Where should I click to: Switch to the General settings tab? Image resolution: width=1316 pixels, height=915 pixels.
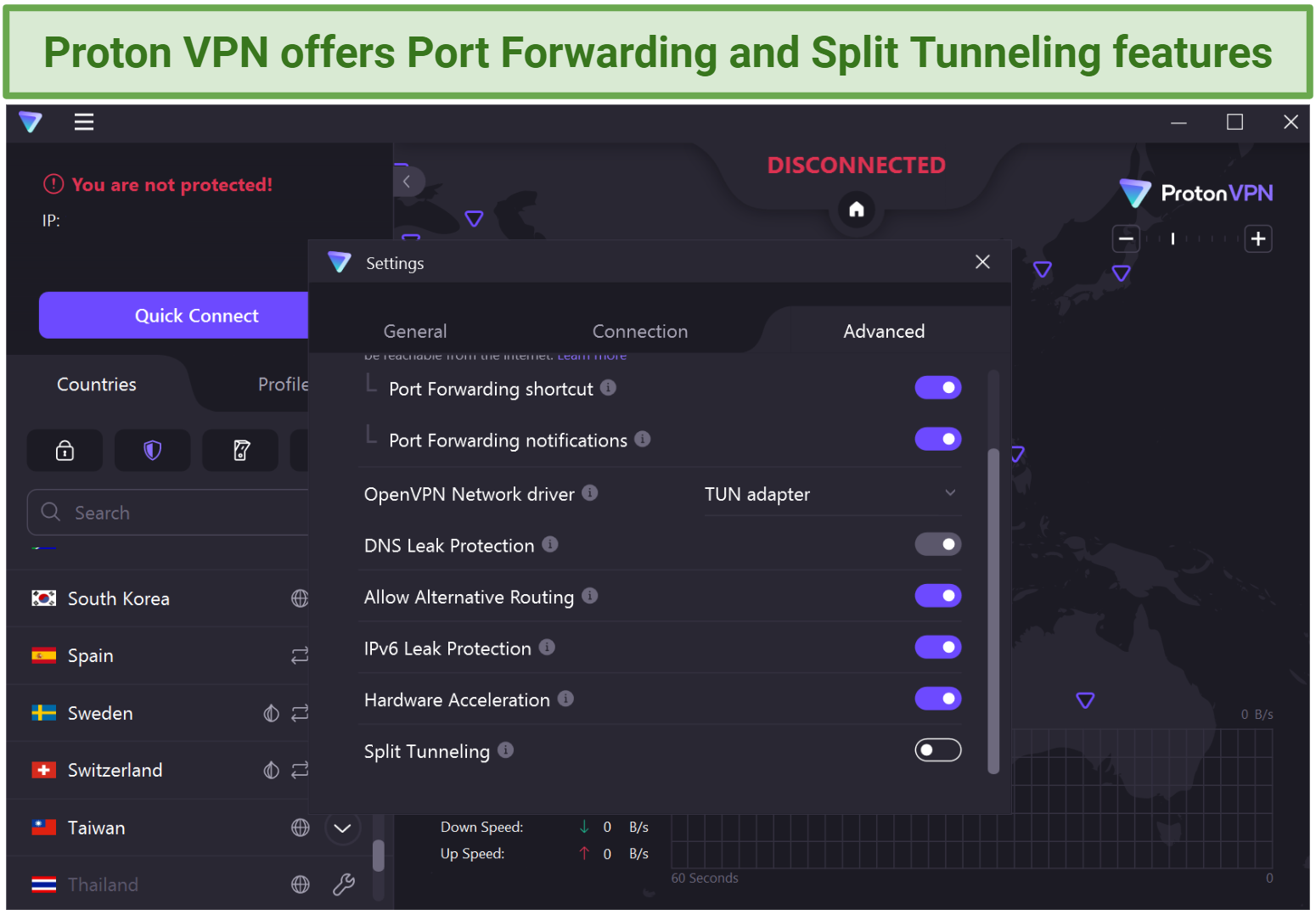[x=415, y=331]
